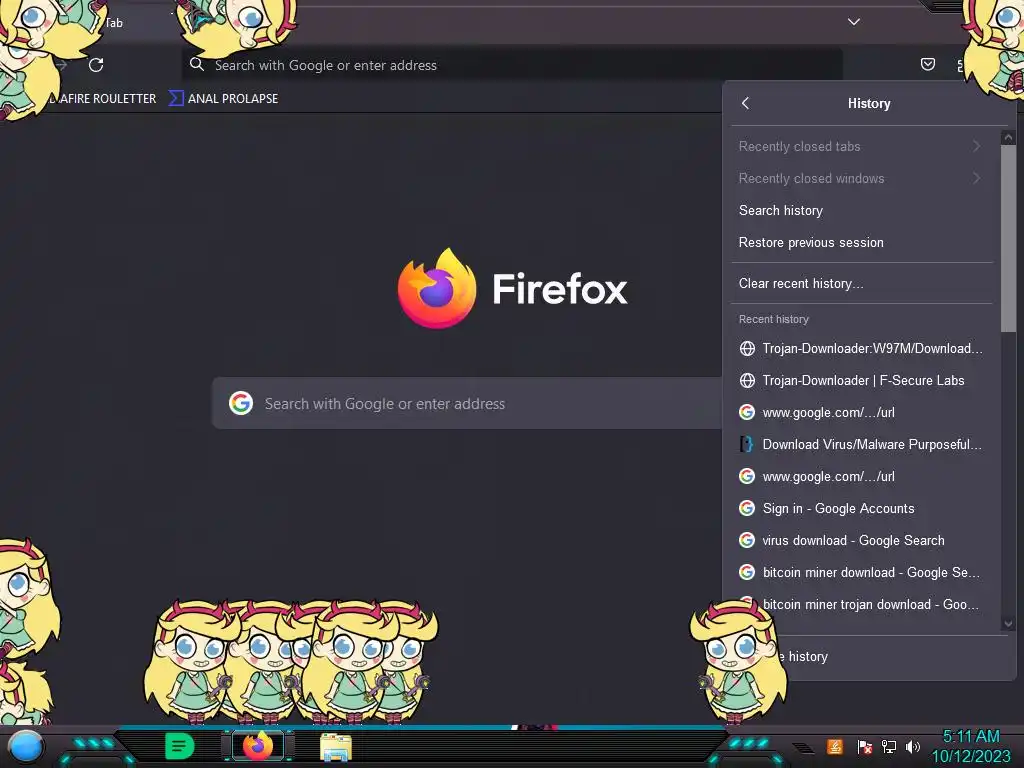1024x768 pixels.
Task: Open the Pocket save icon
Action: [927, 64]
